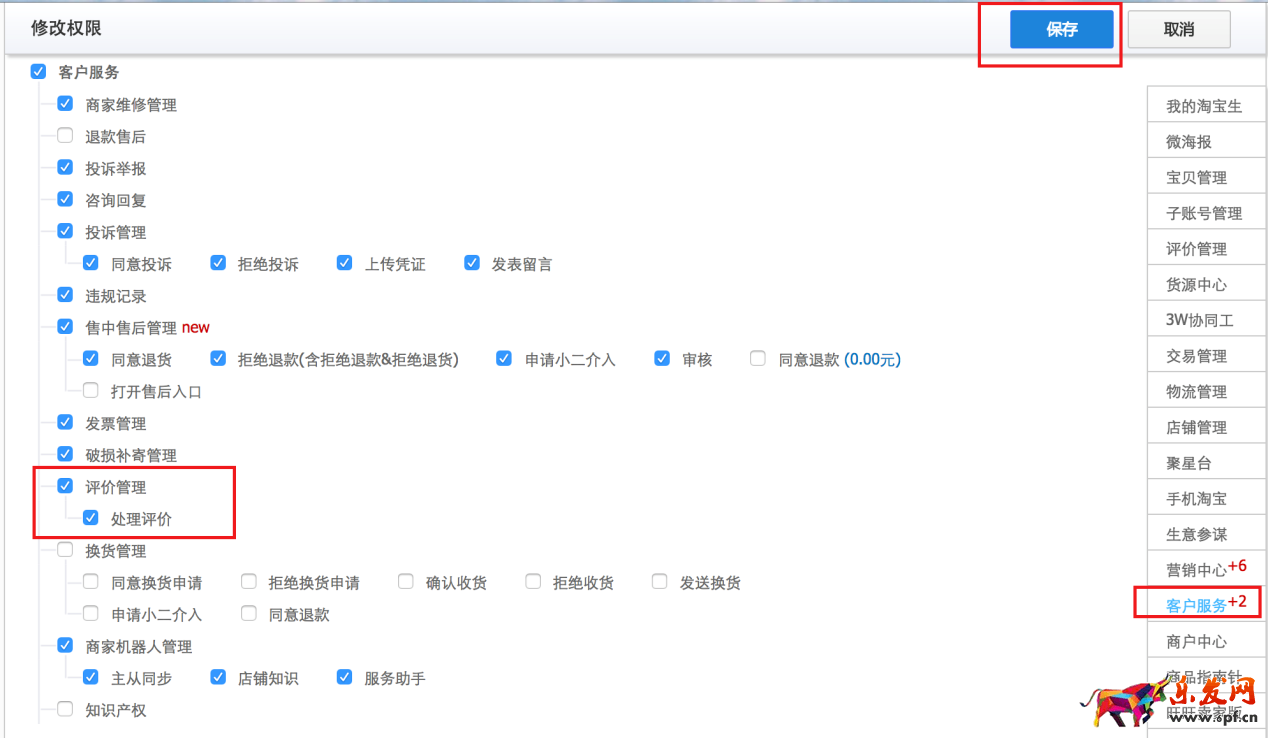The image size is (1268, 738).
Task: Enable the 同意退款 (0.00元) checkbox
Action: pos(758,358)
